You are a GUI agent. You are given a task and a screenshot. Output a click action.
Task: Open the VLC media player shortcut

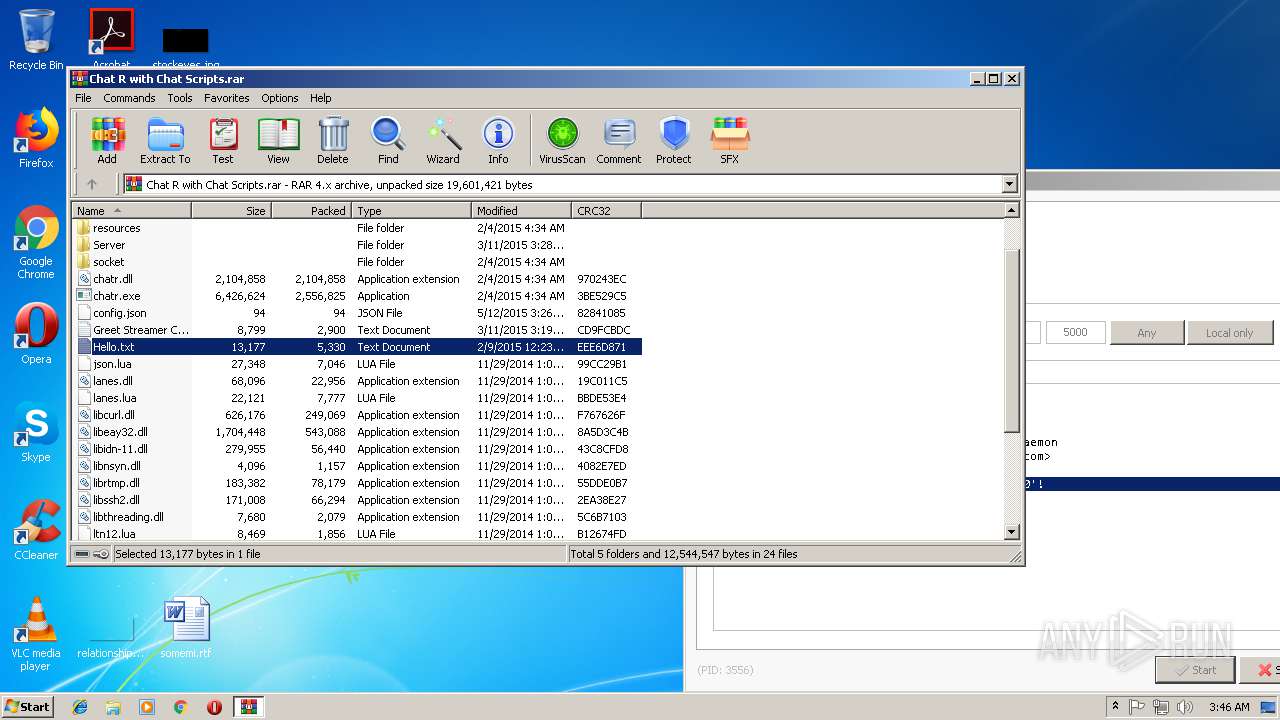coord(36,634)
